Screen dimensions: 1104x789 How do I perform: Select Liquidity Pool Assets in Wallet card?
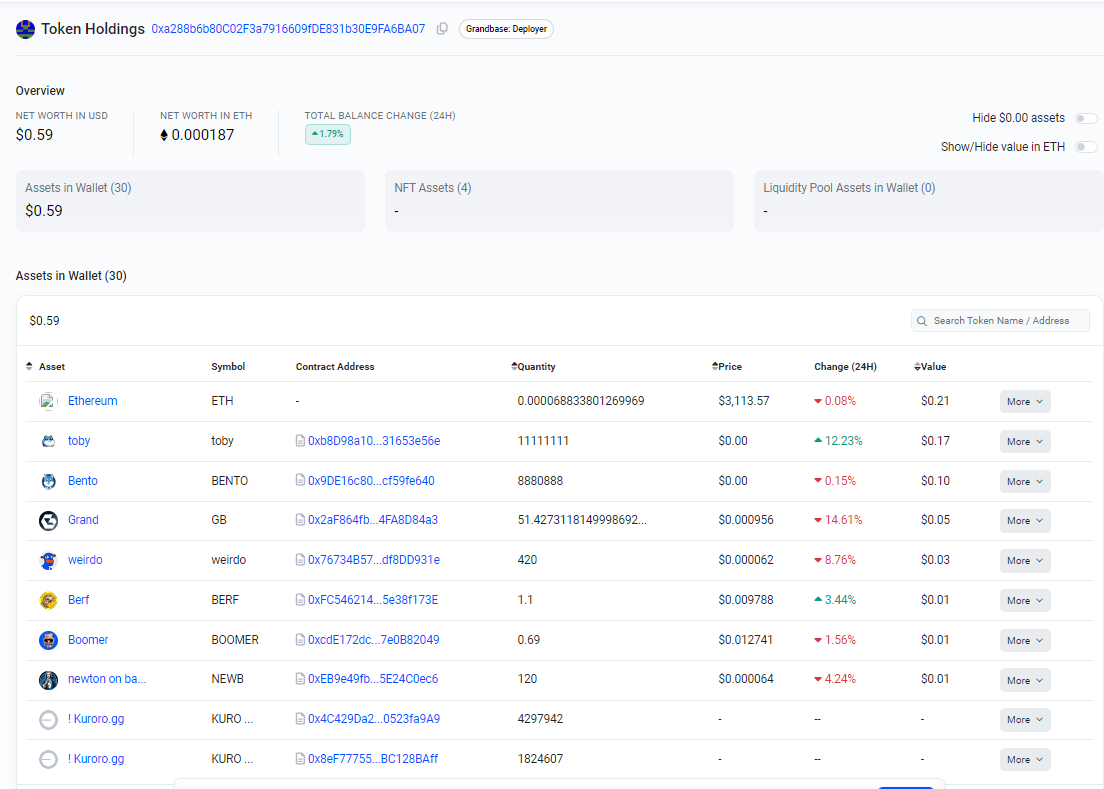coord(929,201)
